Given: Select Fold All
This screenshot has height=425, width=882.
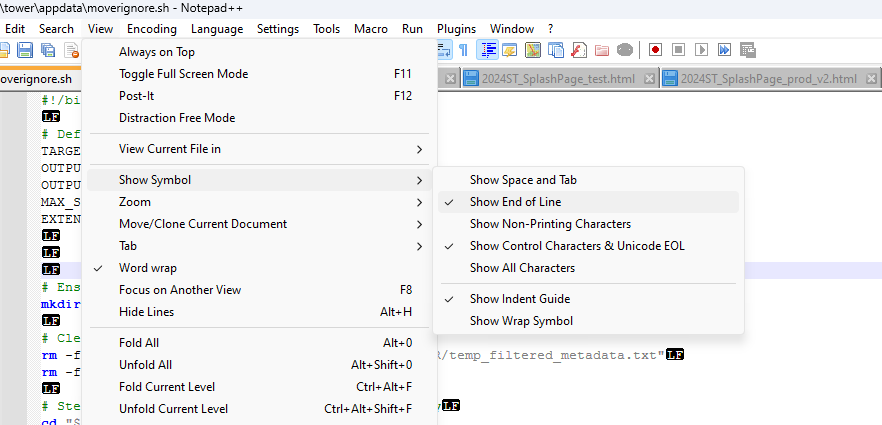Looking at the screenshot, I should (x=258, y=342).
